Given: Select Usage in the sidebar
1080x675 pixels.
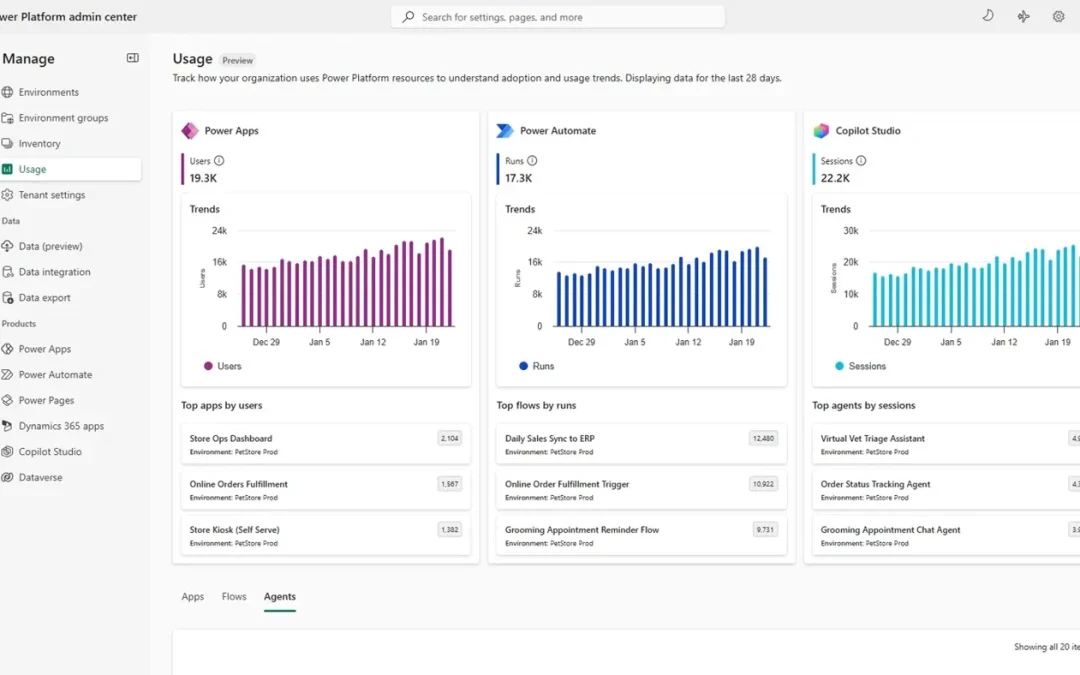Looking at the screenshot, I should coord(71,169).
